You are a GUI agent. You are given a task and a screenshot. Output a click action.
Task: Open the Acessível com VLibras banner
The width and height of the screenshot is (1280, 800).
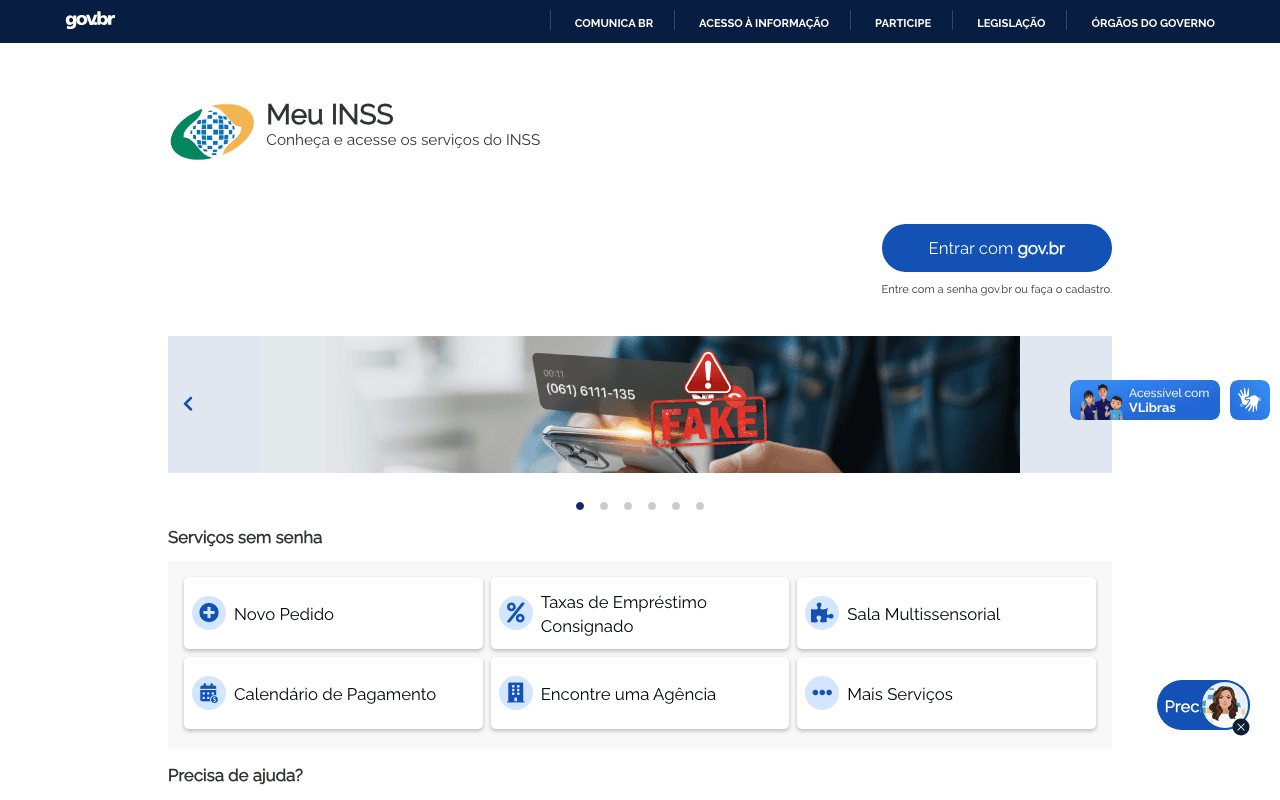pos(1144,399)
